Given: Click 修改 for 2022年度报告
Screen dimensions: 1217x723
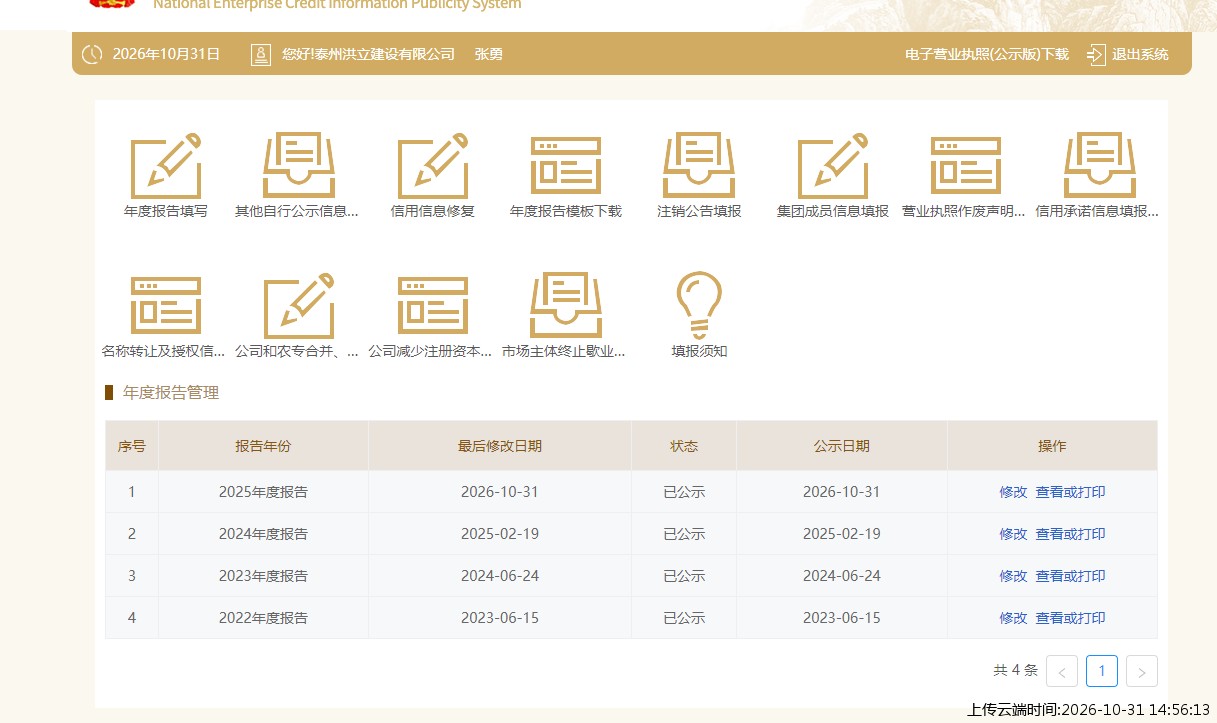Looking at the screenshot, I should 1013,618.
